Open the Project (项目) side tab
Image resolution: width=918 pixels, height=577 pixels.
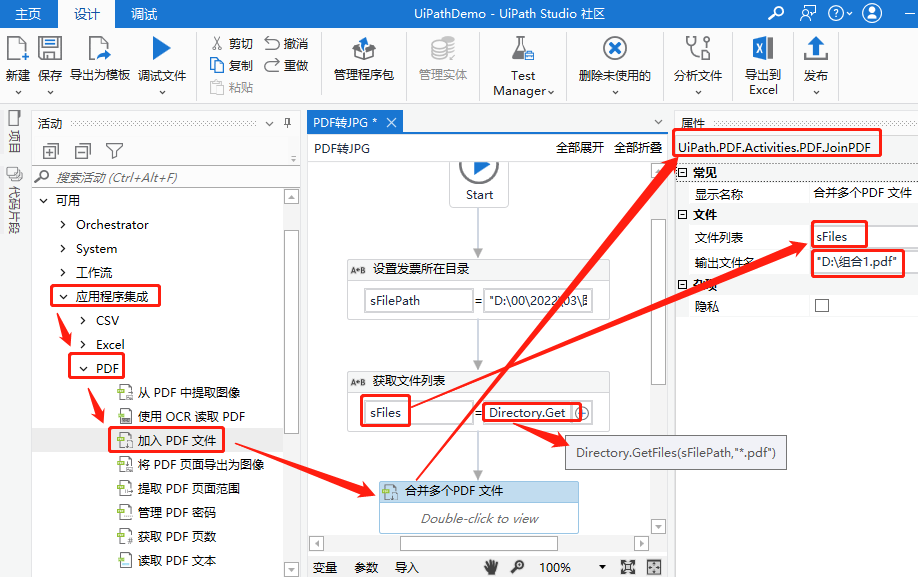[15, 132]
